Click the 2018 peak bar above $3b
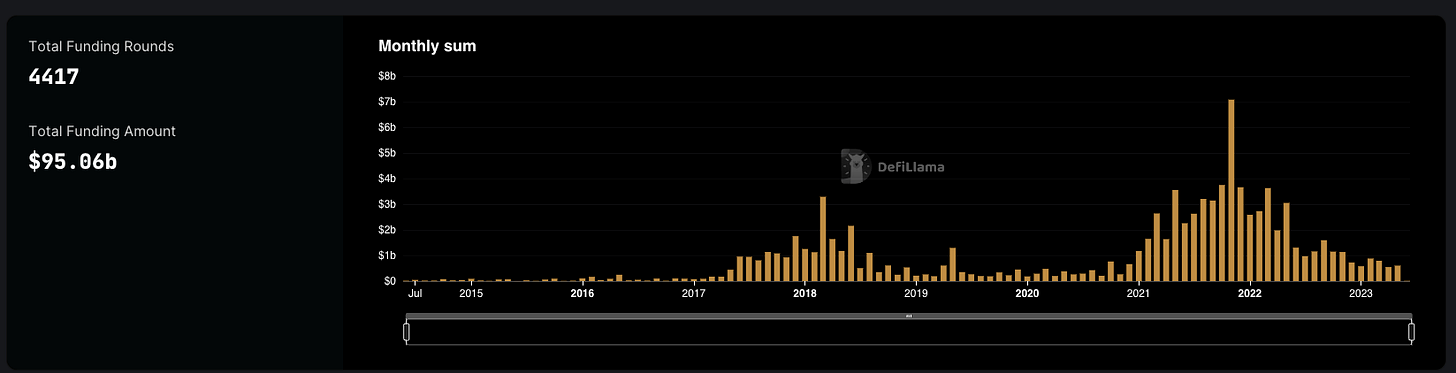The width and height of the screenshot is (1456, 373). [823, 239]
